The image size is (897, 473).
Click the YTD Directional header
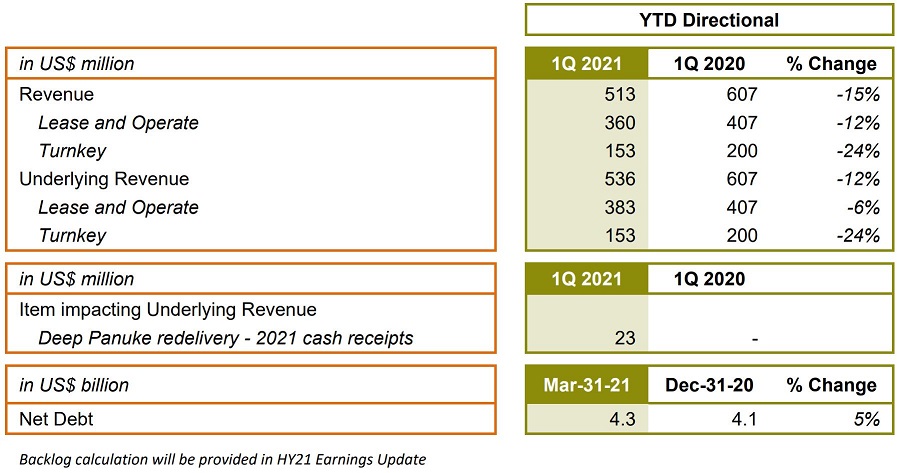(708, 19)
